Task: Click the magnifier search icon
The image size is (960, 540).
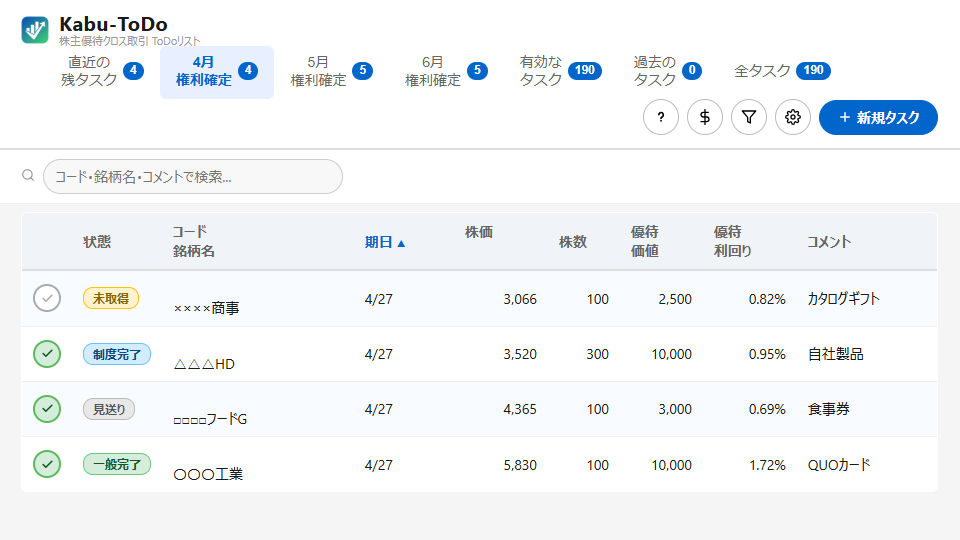Action: pos(28,176)
